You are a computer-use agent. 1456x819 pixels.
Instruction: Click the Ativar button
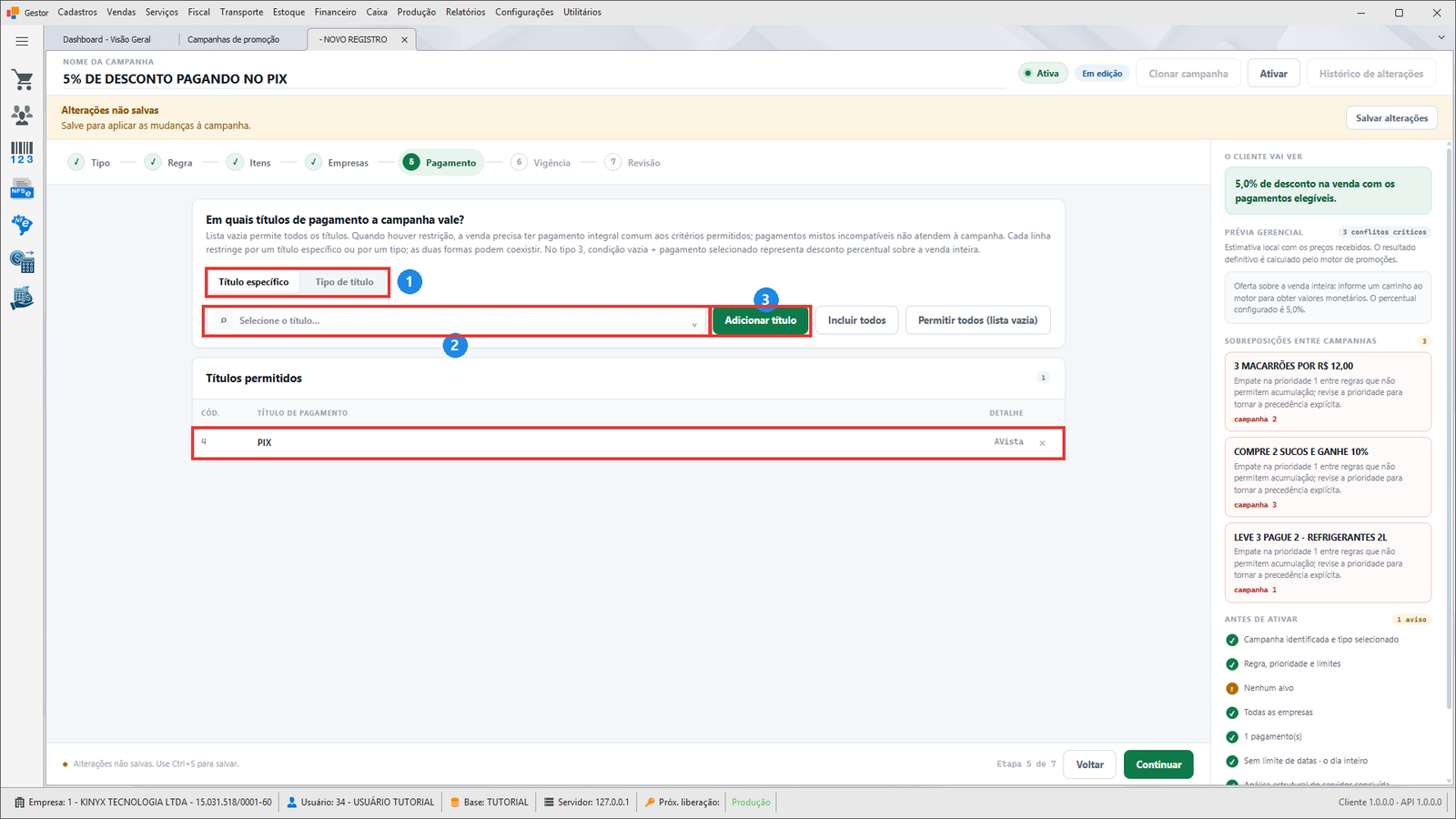click(x=1273, y=74)
